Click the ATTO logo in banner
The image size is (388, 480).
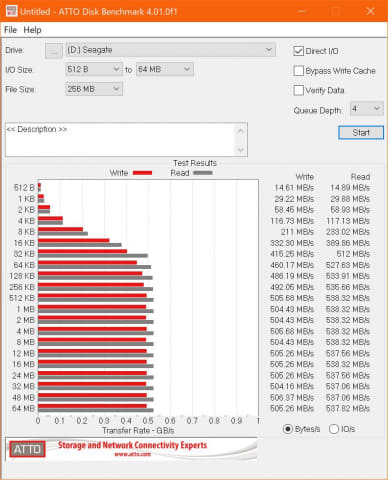click(x=27, y=449)
